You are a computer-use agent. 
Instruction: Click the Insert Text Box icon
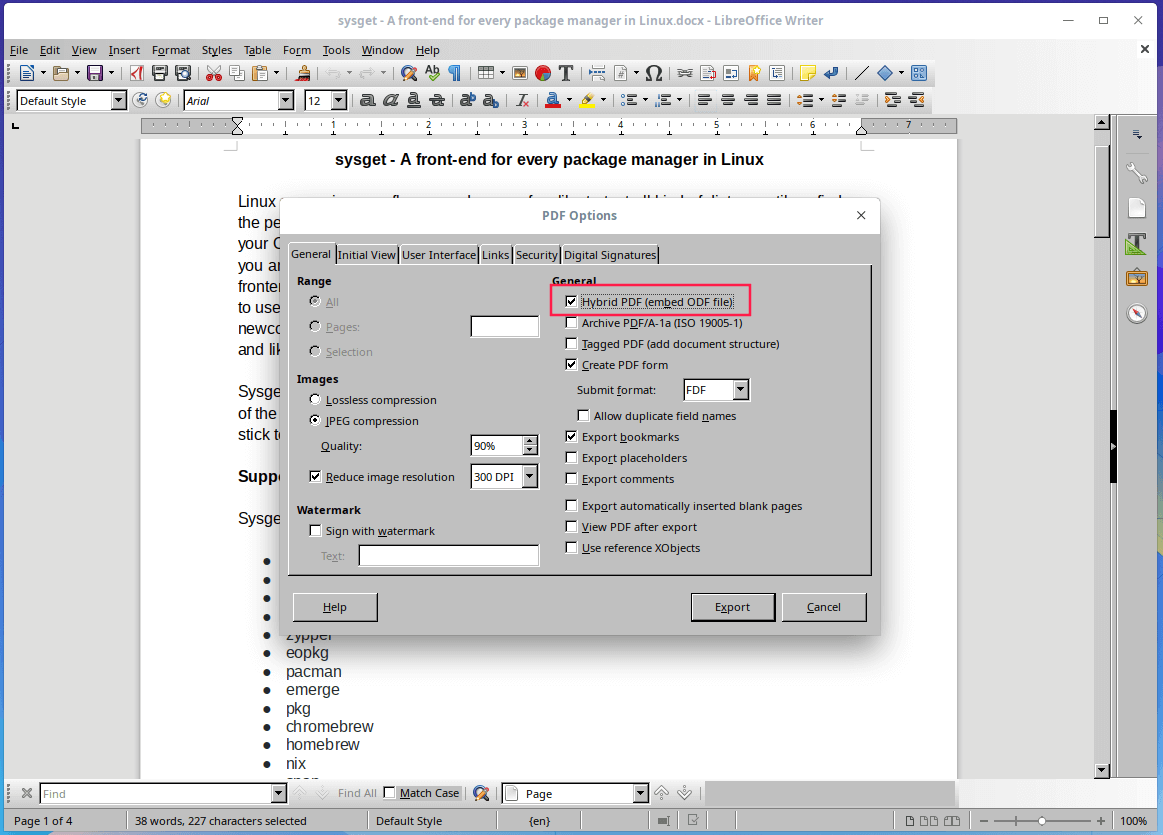click(566, 73)
